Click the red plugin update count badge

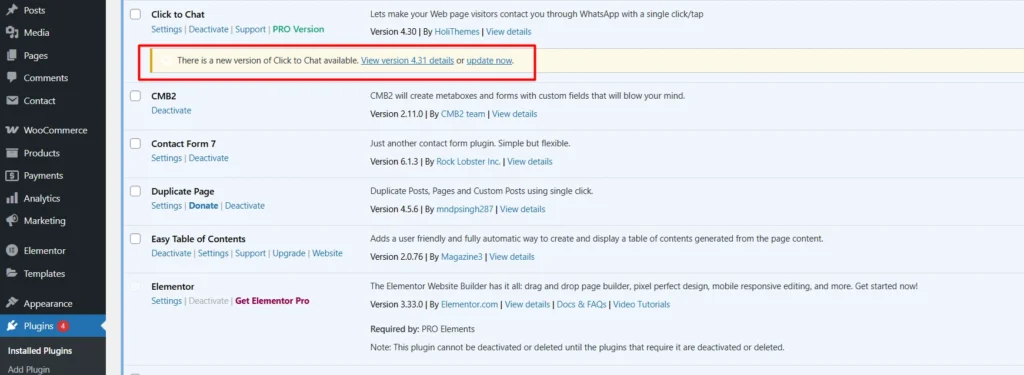click(x=63, y=326)
